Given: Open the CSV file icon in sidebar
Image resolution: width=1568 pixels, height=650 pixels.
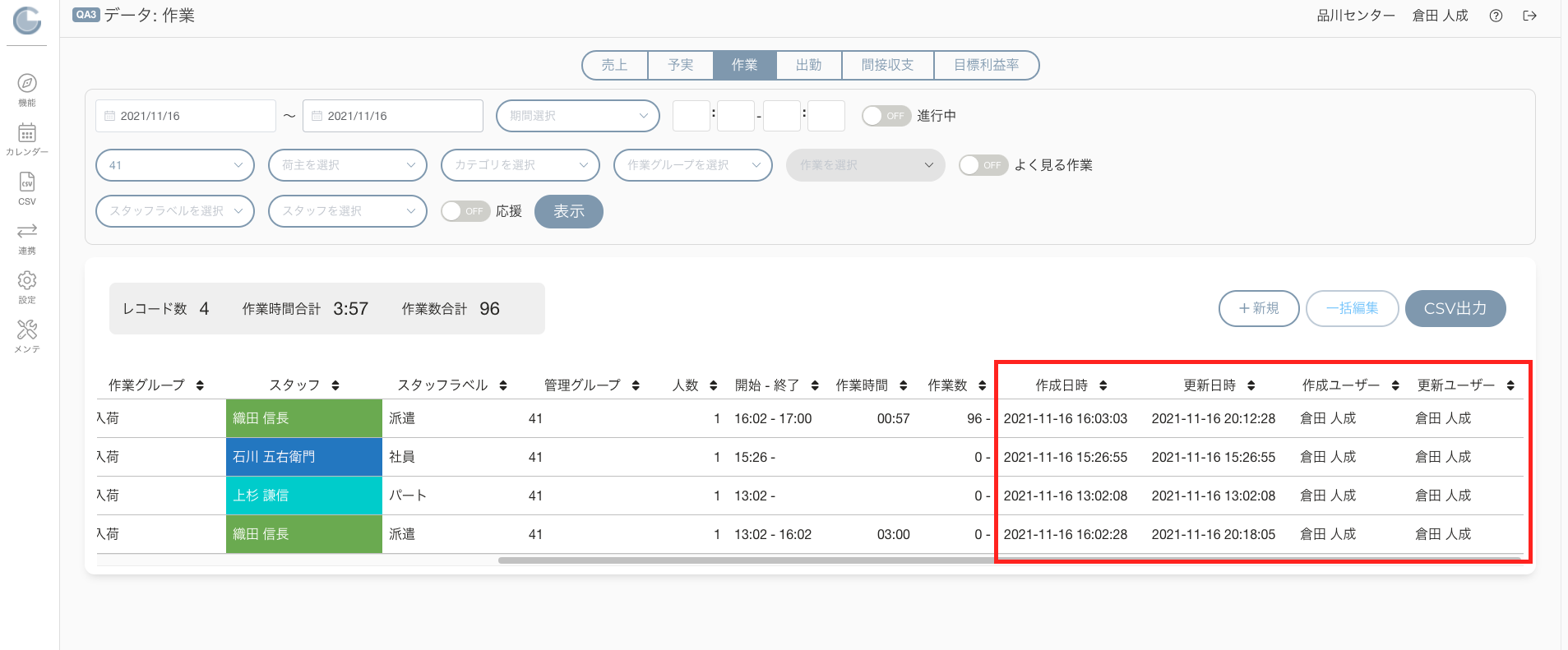Looking at the screenshot, I should 27,182.
